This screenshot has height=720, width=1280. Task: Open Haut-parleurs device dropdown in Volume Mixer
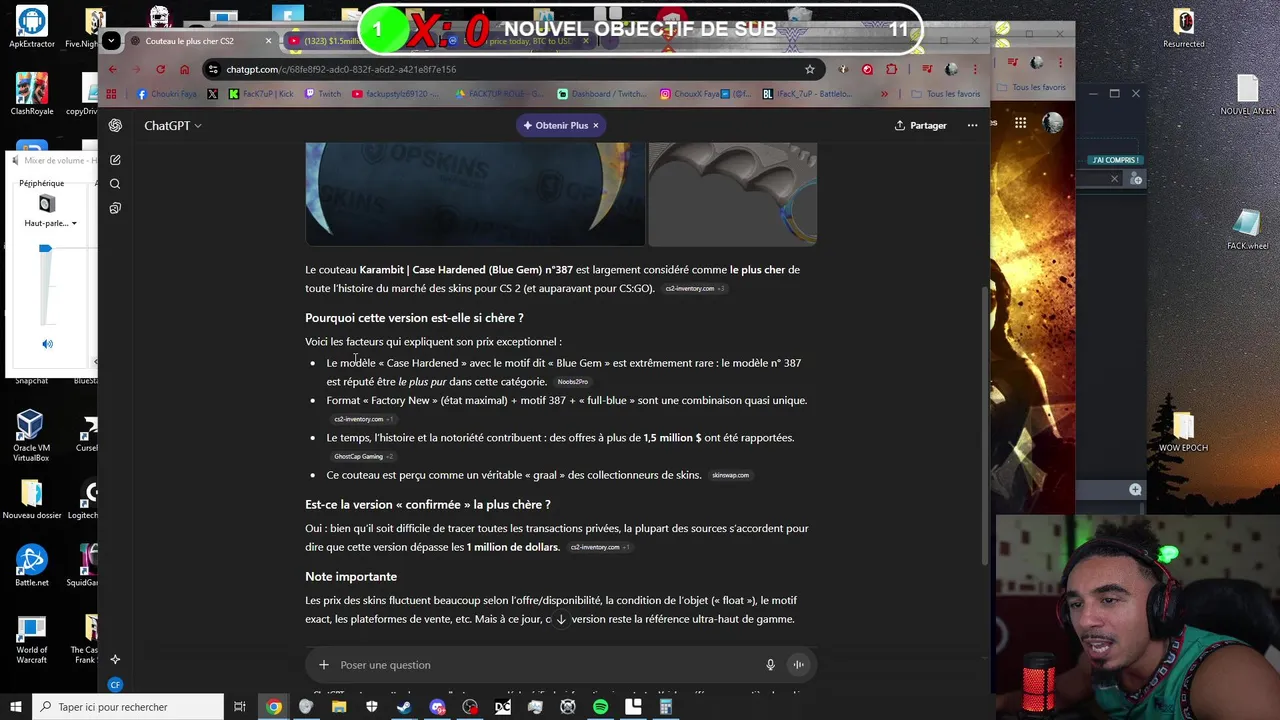pos(50,223)
